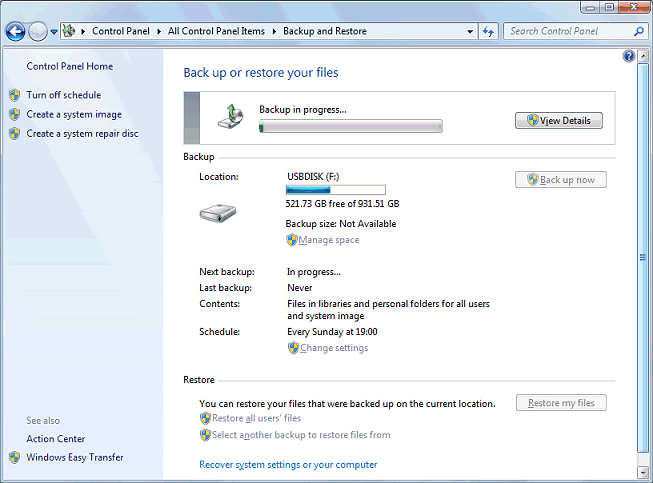Screen dimensions: 653x483
Task: Click the Refresh button beside address bar
Action: tap(488, 31)
